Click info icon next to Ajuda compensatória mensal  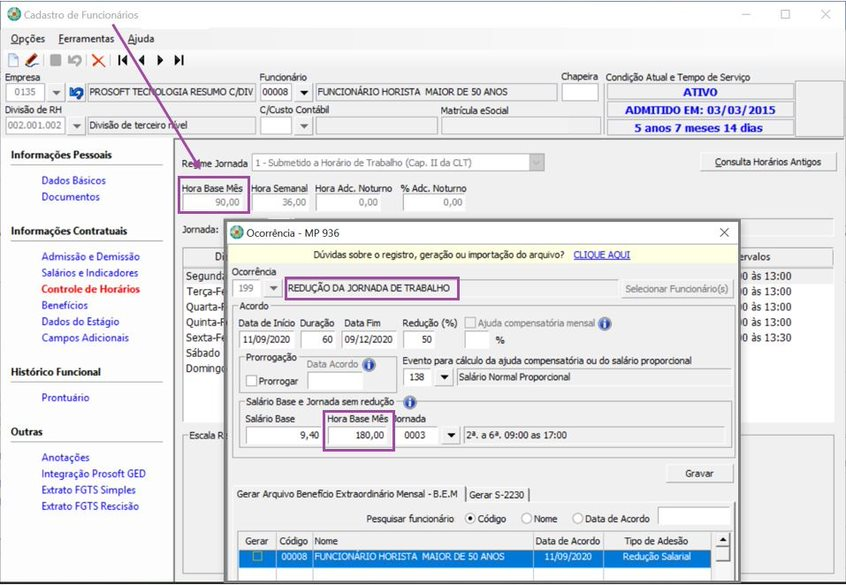tap(604, 324)
